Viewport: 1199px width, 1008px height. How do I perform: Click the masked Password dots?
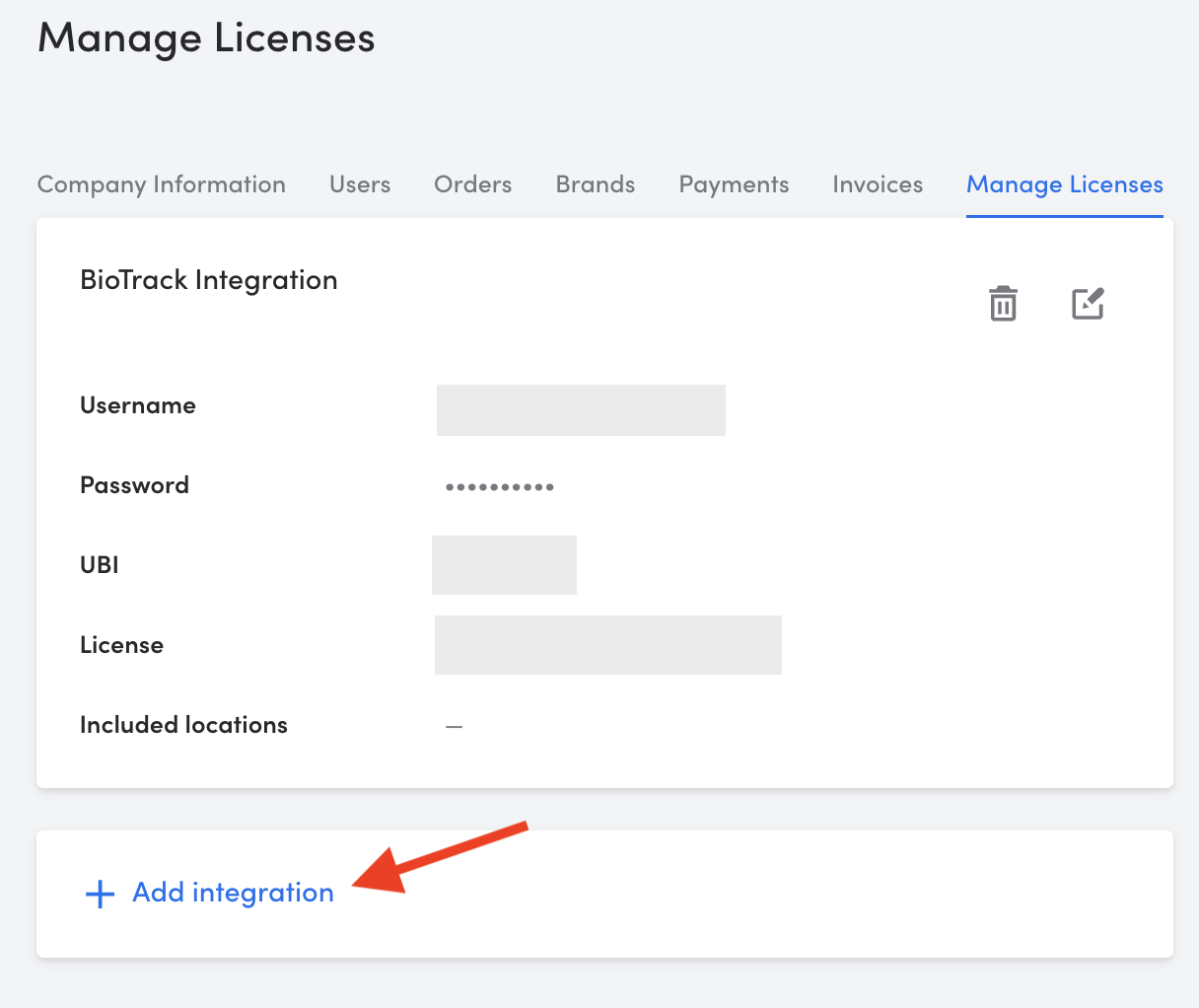coord(500,486)
